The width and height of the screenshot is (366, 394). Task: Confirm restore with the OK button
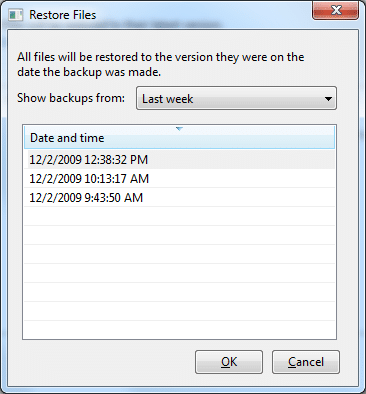229,362
